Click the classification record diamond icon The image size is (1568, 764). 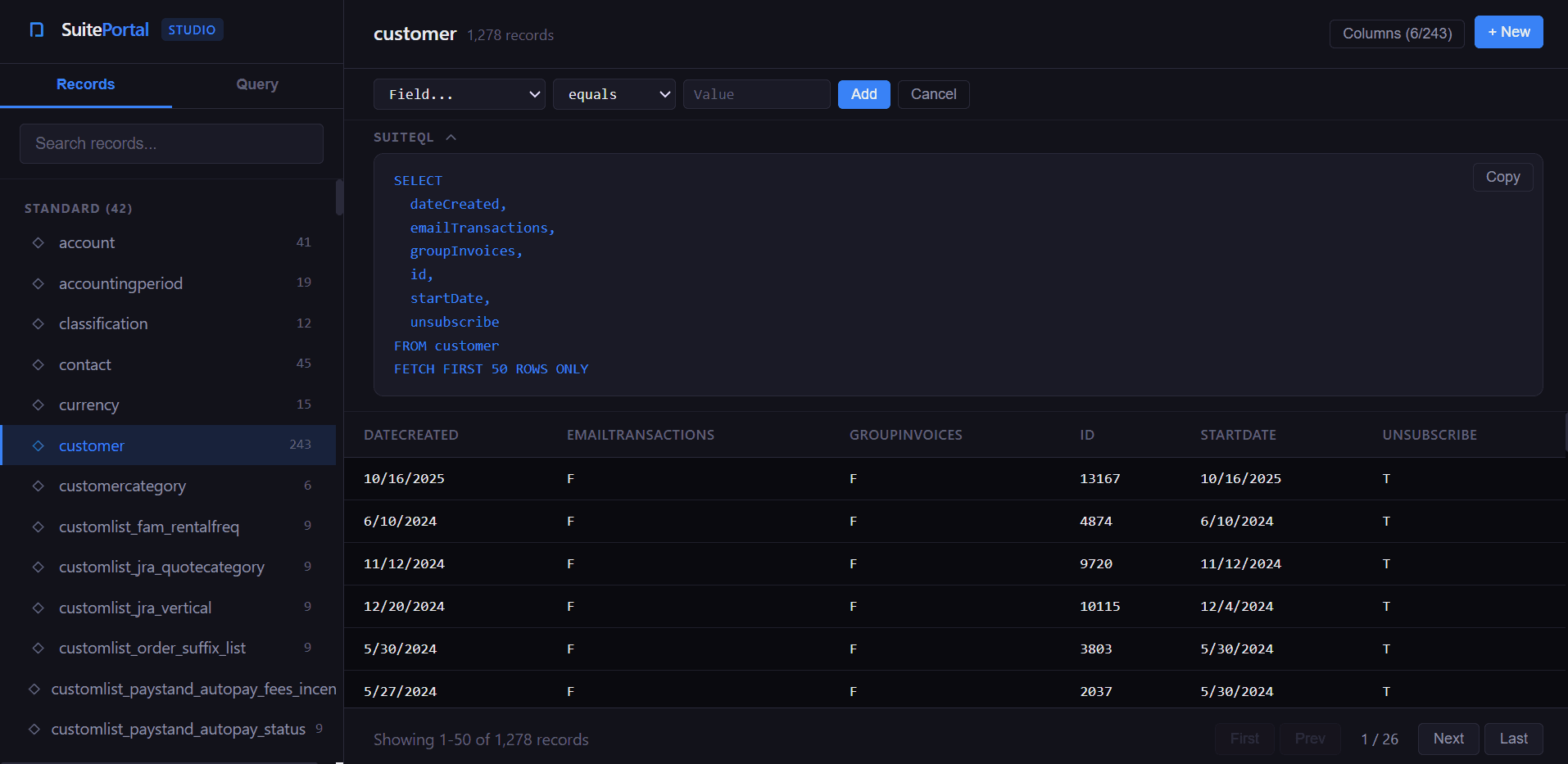coord(38,323)
